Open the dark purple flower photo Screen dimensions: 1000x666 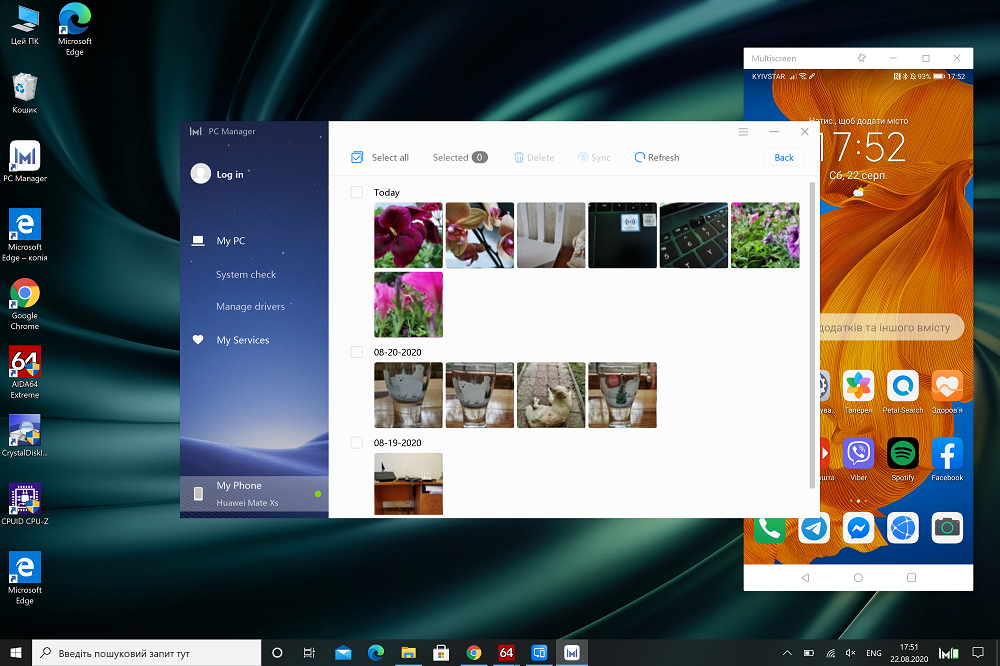[408, 235]
